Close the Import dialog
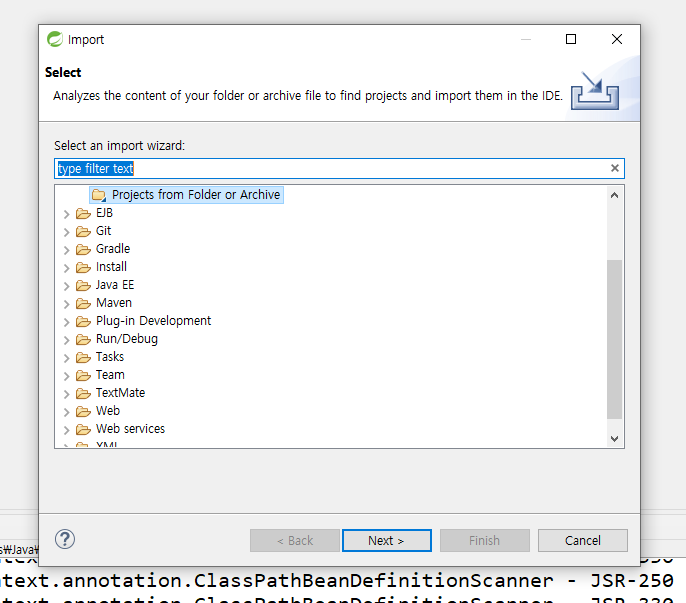The height and width of the screenshot is (603, 686). point(617,39)
